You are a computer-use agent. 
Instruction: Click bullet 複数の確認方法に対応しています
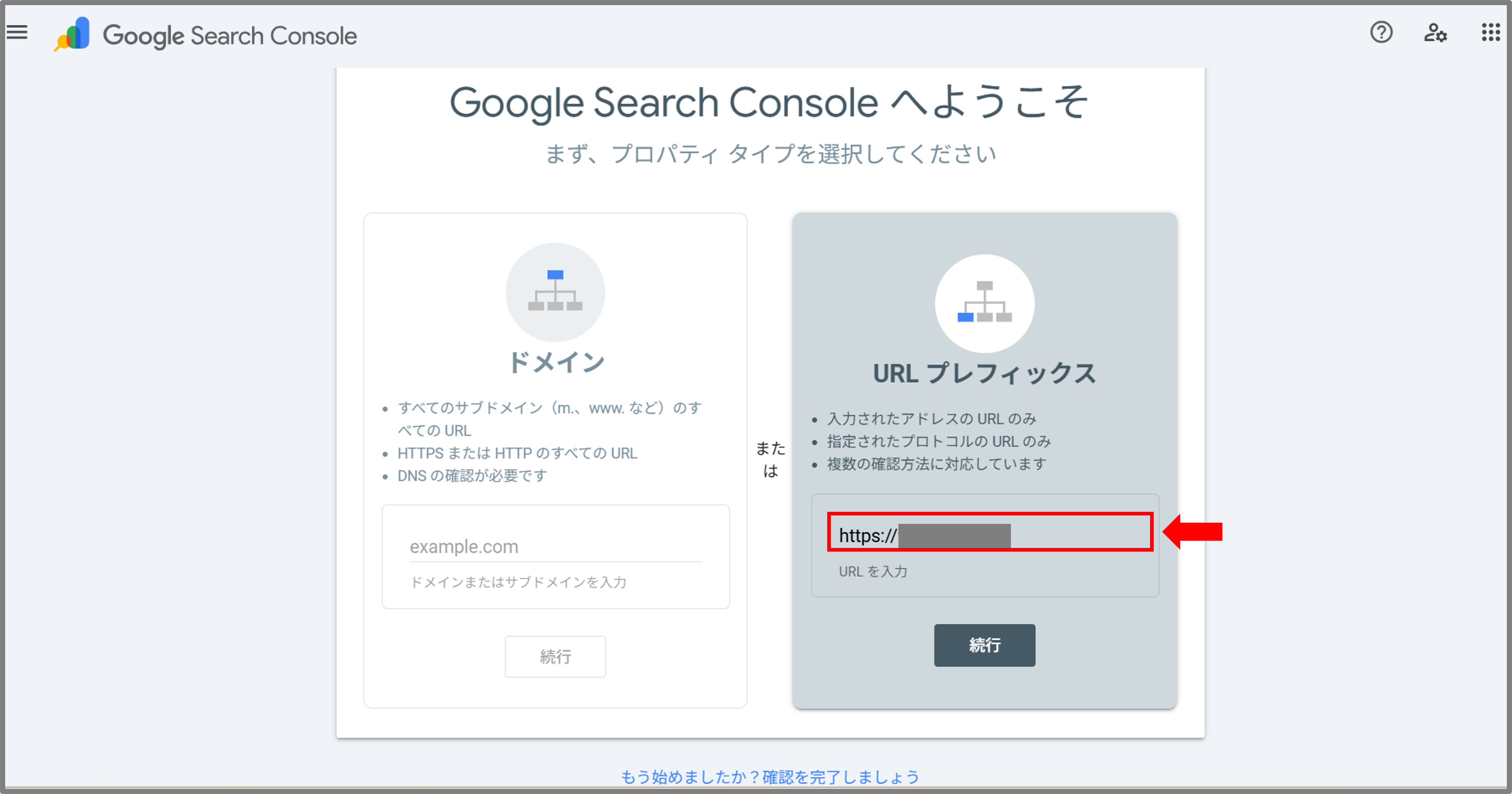click(936, 464)
